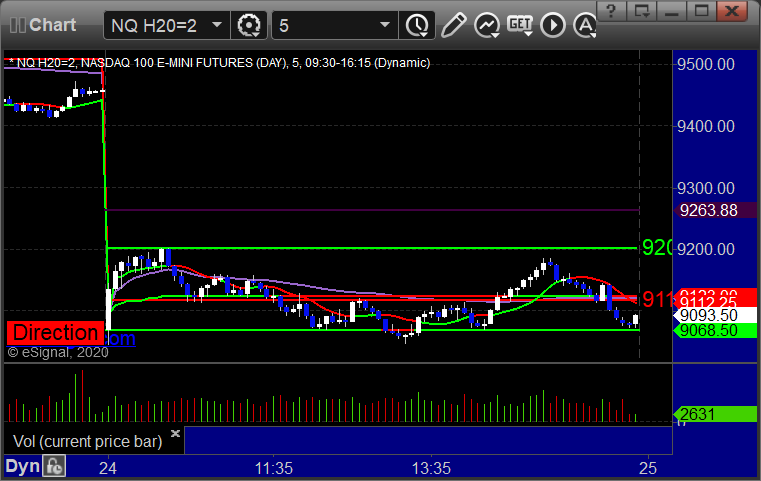The image size is (761, 481).
Task: Click the blue link beside Direction
Action: pos(121,340)
